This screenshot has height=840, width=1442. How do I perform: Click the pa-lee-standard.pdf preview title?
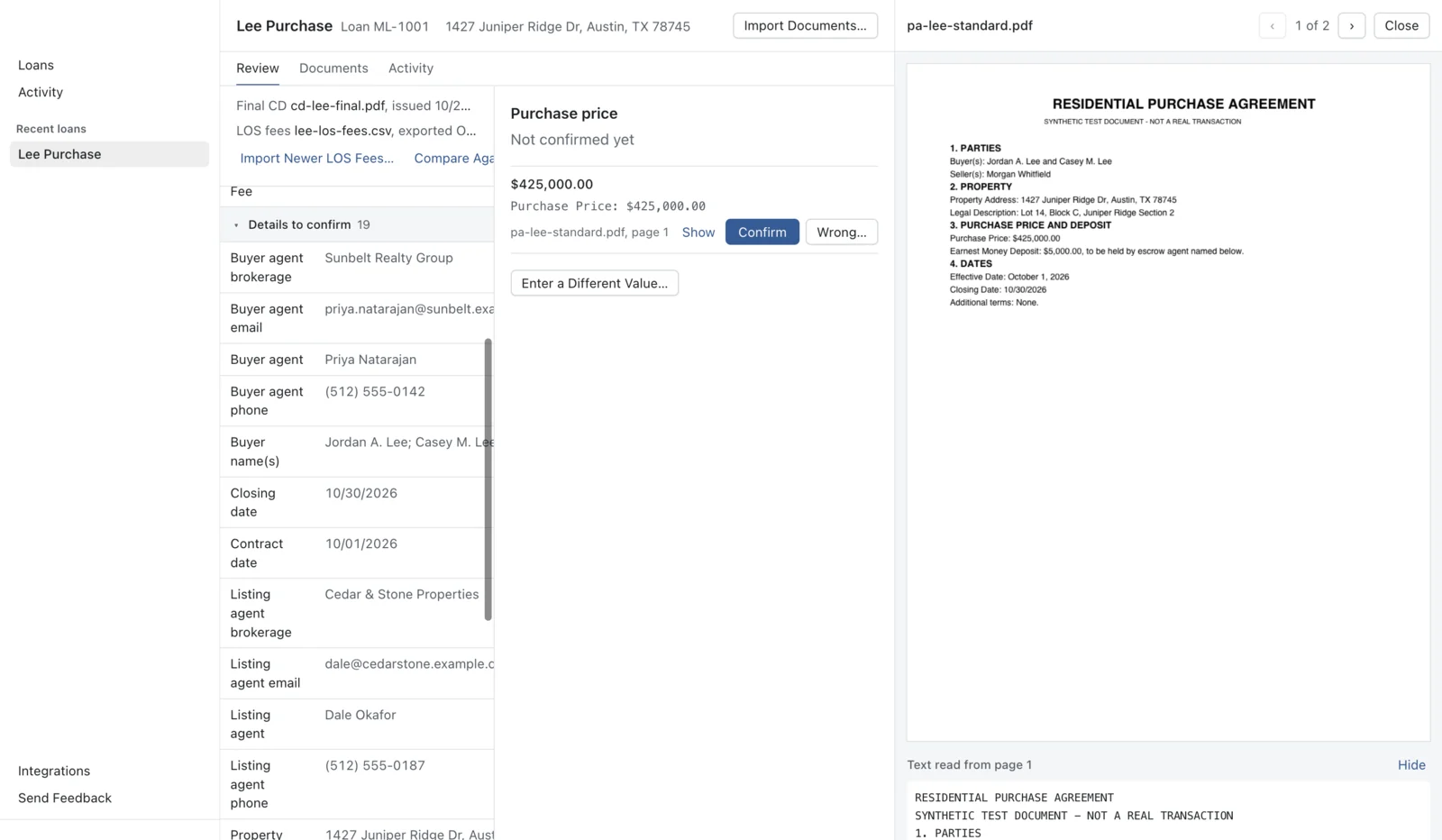(x=970, y=26)
